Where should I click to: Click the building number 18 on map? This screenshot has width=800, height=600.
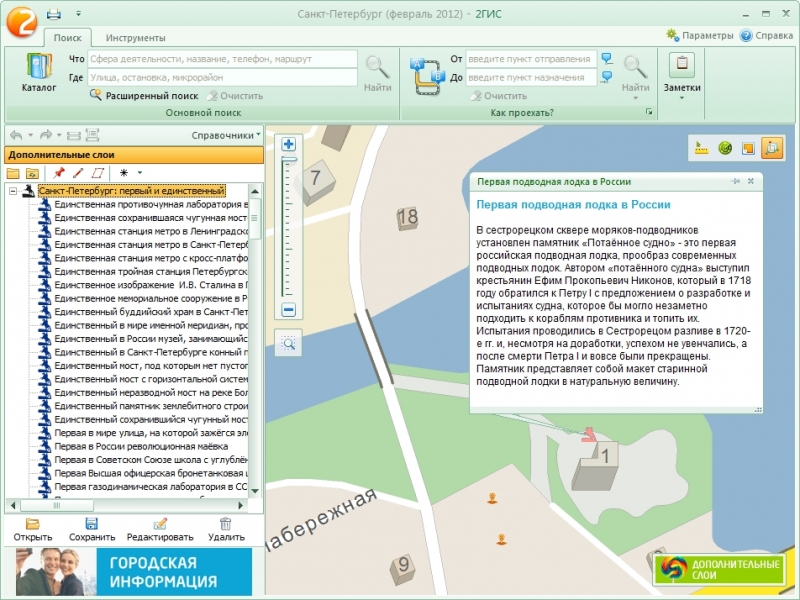click(x=408, y=218)
